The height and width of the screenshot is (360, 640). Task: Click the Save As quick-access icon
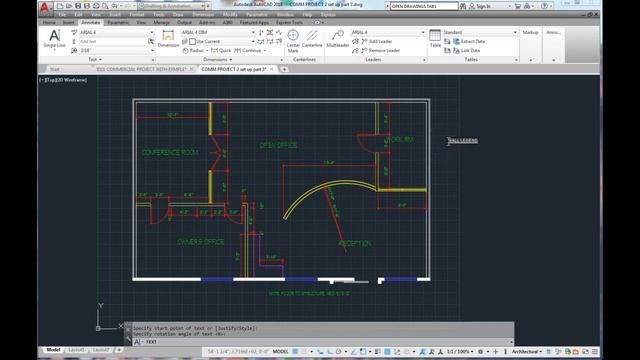pos(87,6)
